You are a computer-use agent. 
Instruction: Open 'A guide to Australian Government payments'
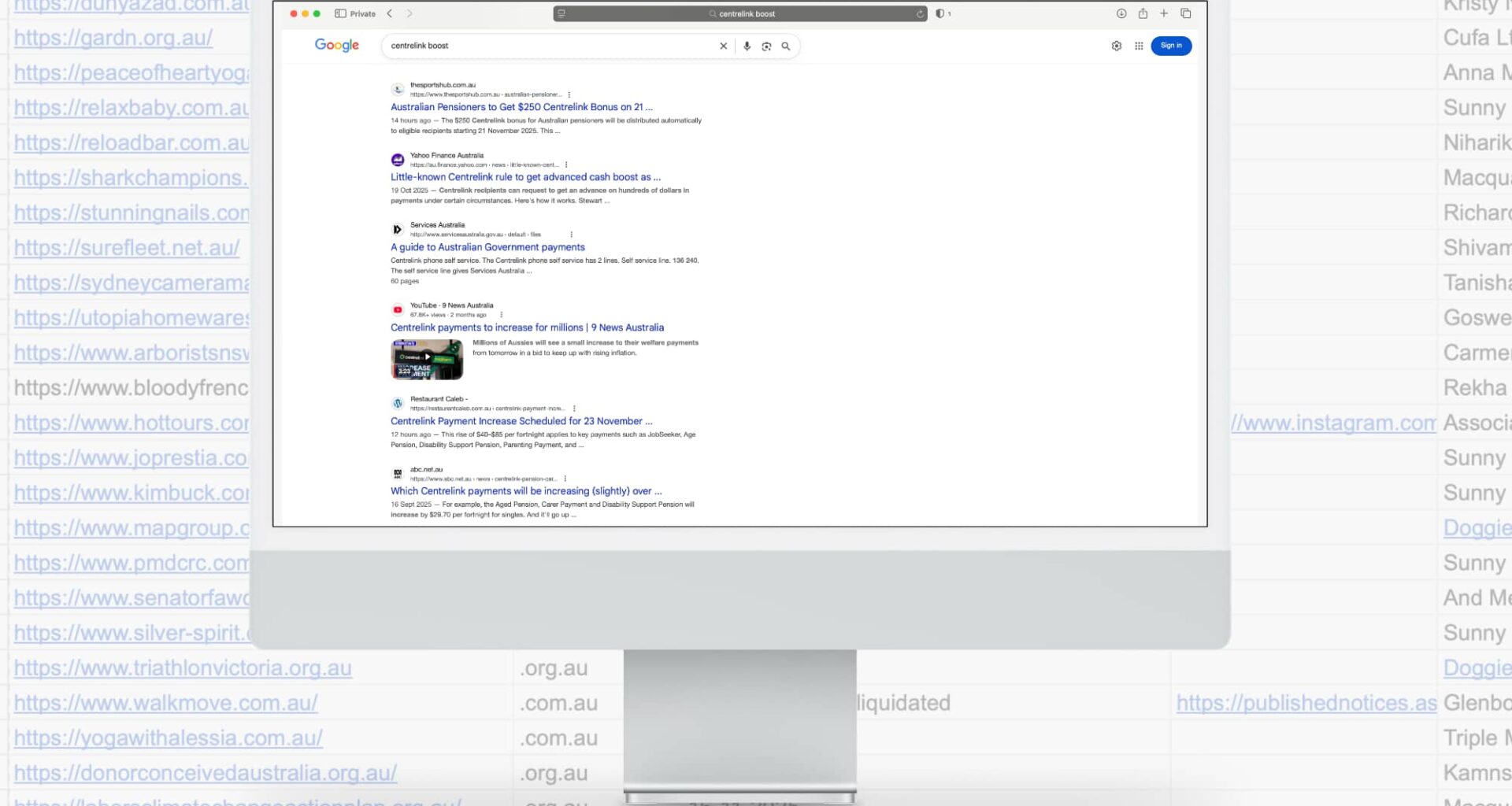pyautogui.click(x=487, y=247)
